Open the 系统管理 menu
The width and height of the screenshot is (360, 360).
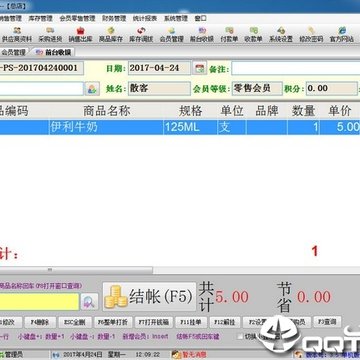[176, 18]
